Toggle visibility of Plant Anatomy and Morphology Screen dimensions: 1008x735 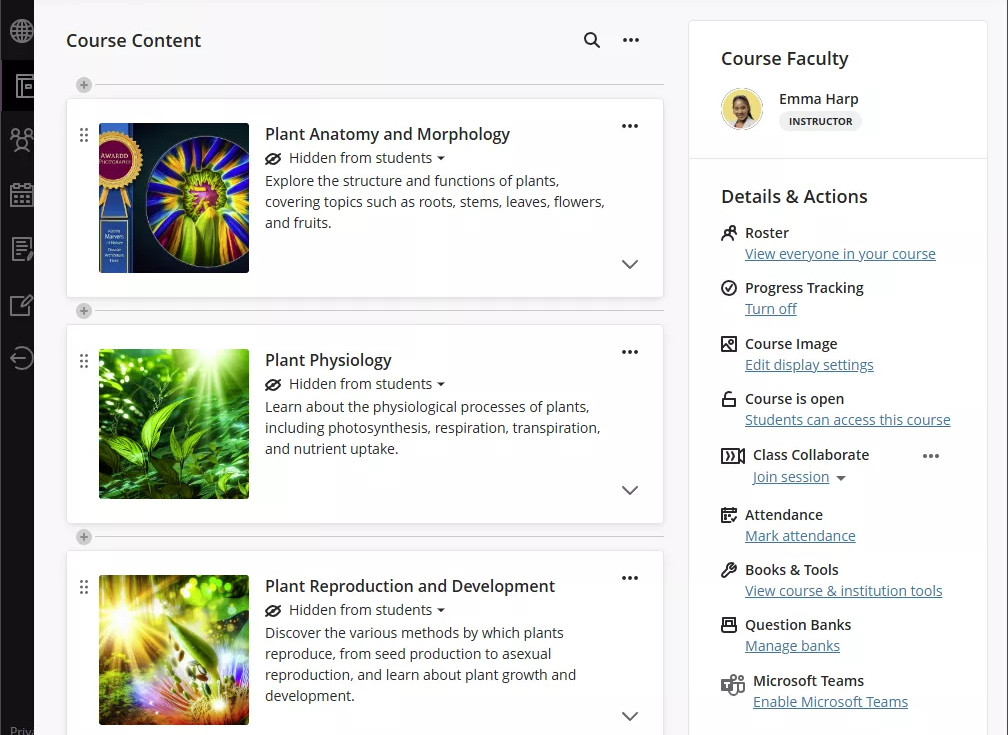click(x=355, y=157)
